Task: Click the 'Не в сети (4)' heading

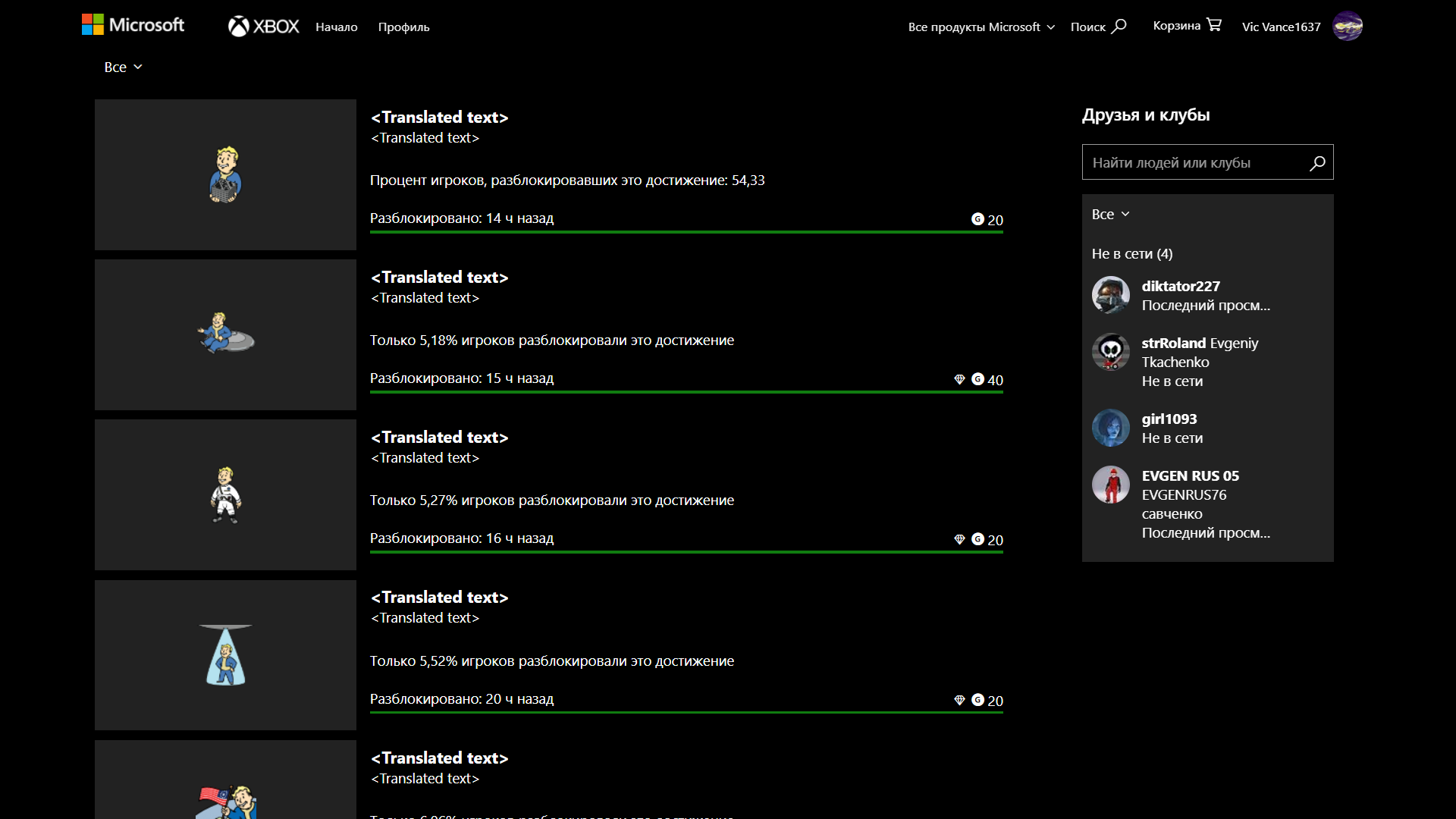Action: click(1131, 253)
